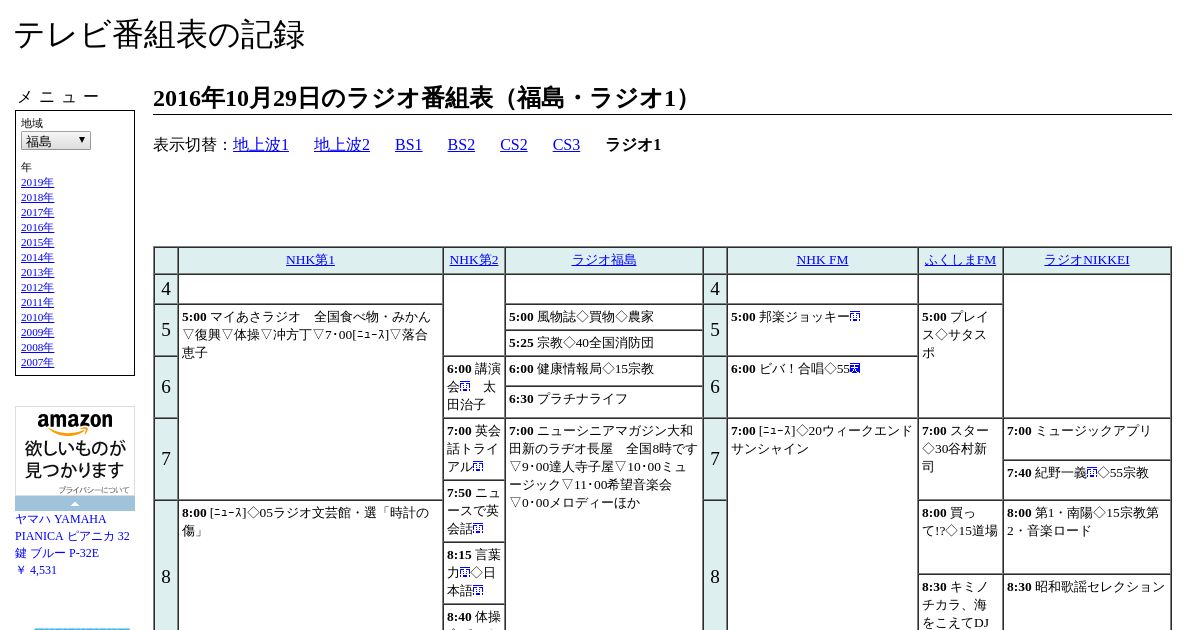Image resolution: width=1200 pixels, height=630 pixels.
Task: Click the ad privacy プライバシーについて label
Action: click(x=93, y=490)
